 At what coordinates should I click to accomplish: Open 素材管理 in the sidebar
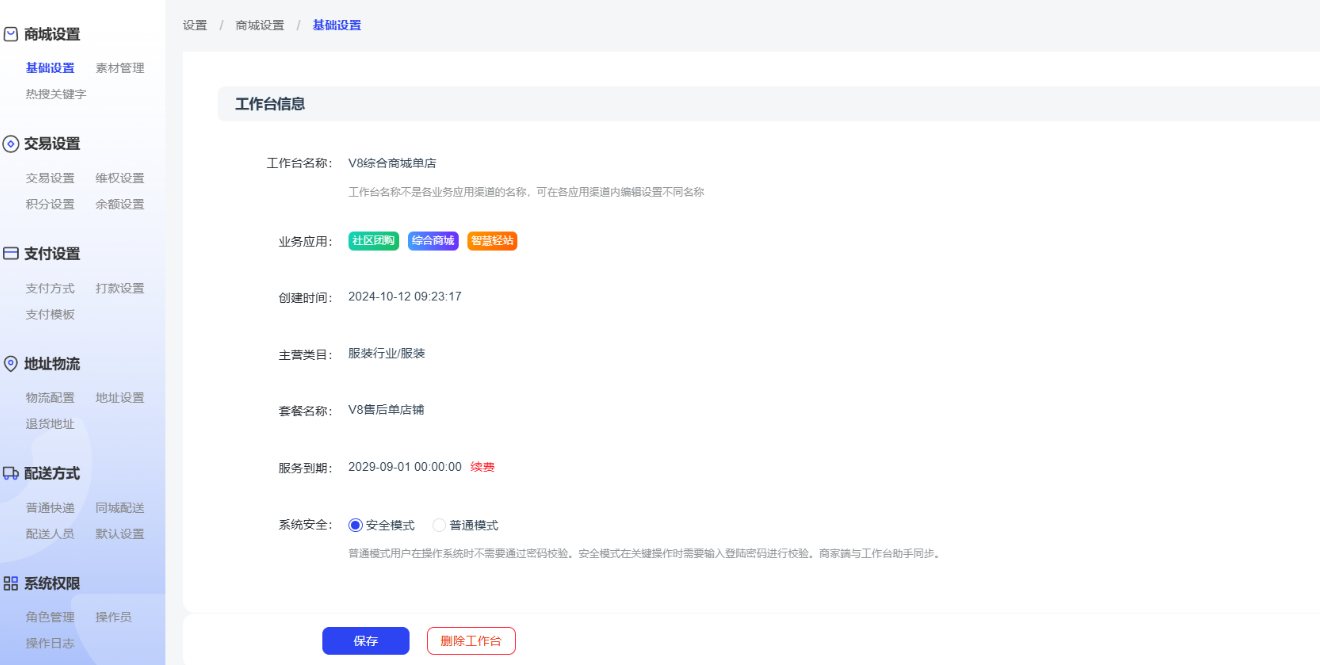pyautogui.click(x=120, y=68)
